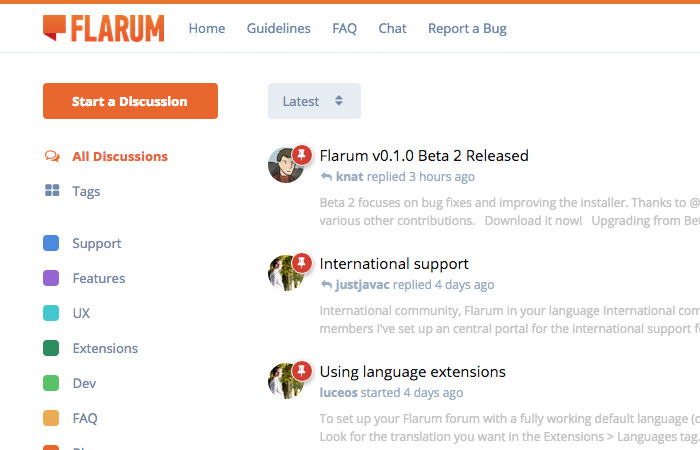The width and height of the screenshot is (700, 450).
Task: Click Report a Bug
Action: pyautogui.click(x=467, y=29)
